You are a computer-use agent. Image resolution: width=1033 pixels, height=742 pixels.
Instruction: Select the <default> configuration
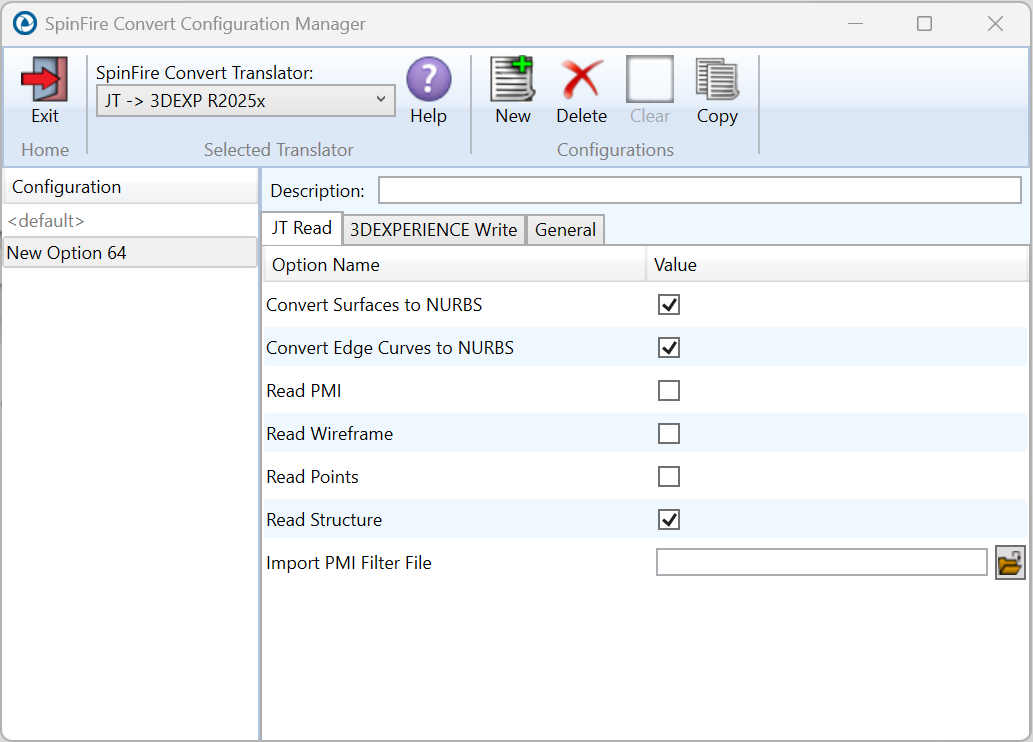click(130, 221)
